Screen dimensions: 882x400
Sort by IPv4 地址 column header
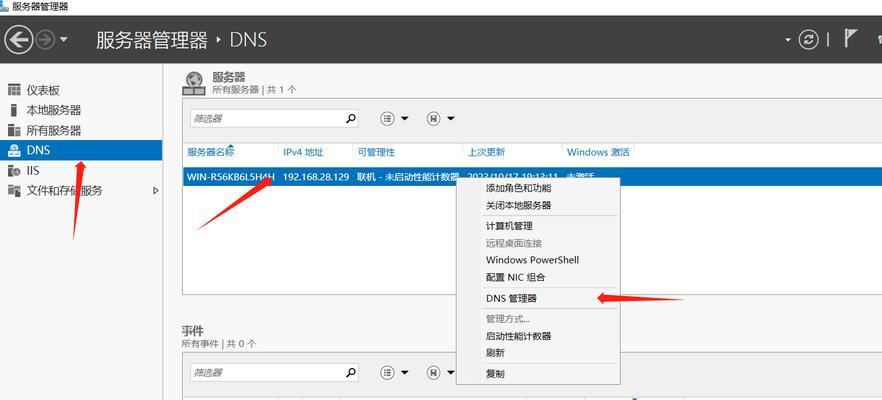pos(303,152)
